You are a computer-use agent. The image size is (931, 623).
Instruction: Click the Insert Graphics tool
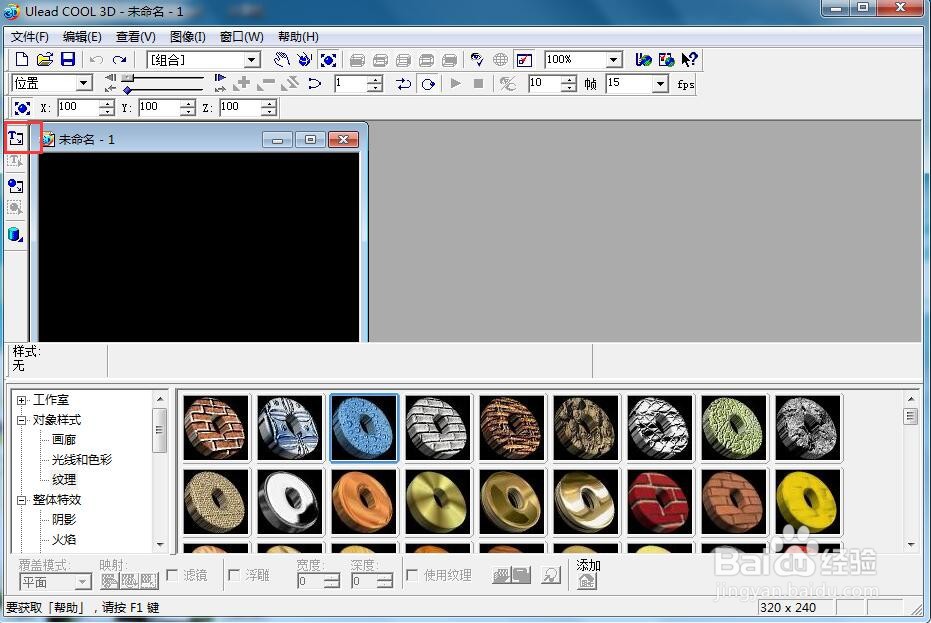tap(16, 186)
